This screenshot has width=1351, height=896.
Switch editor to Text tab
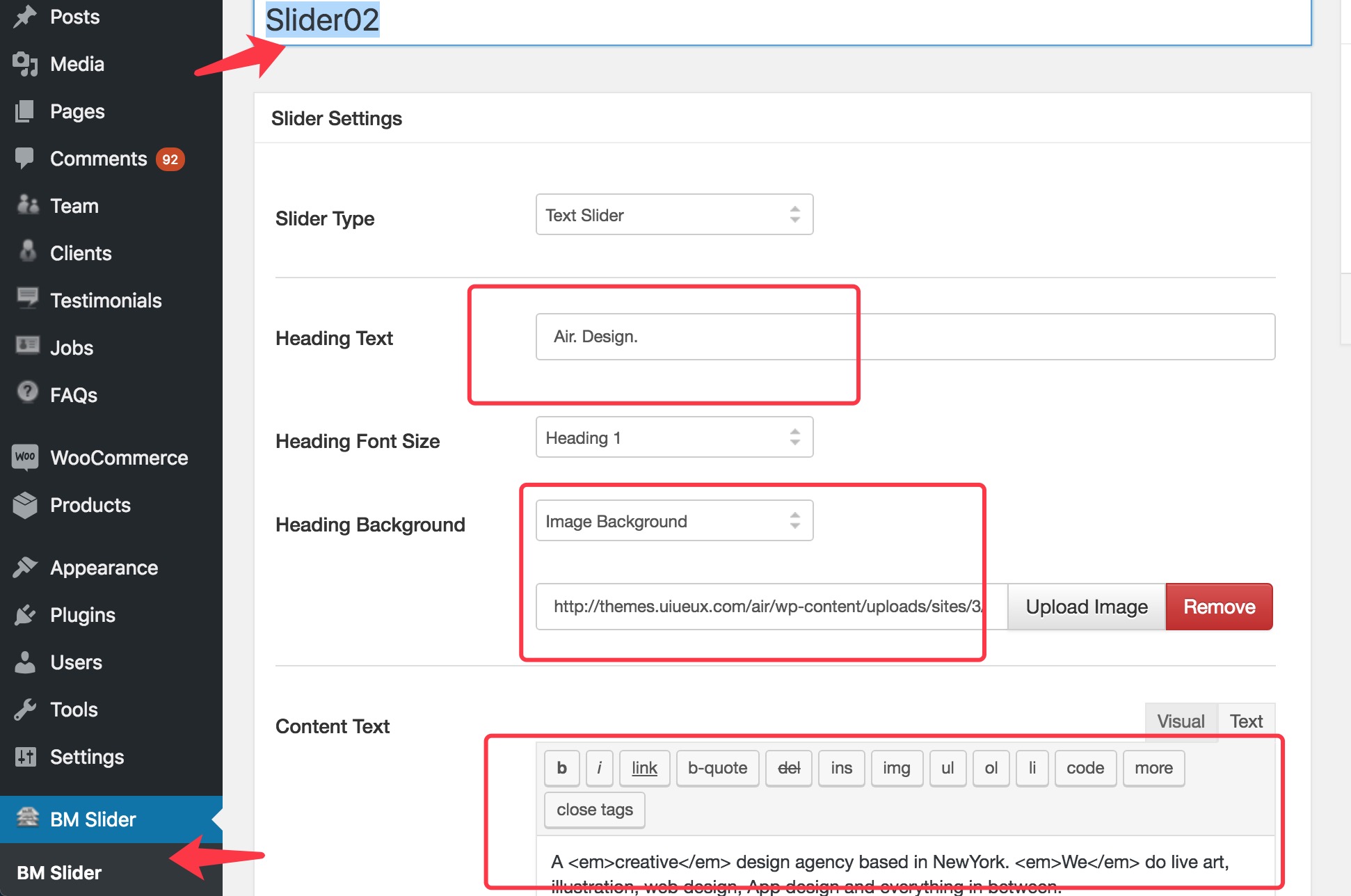pos(1245,721)
